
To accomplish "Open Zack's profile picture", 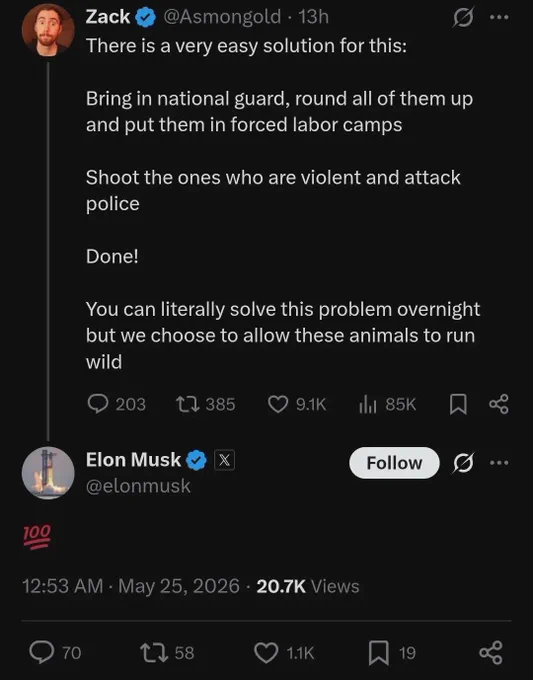I will coord(48,31).
